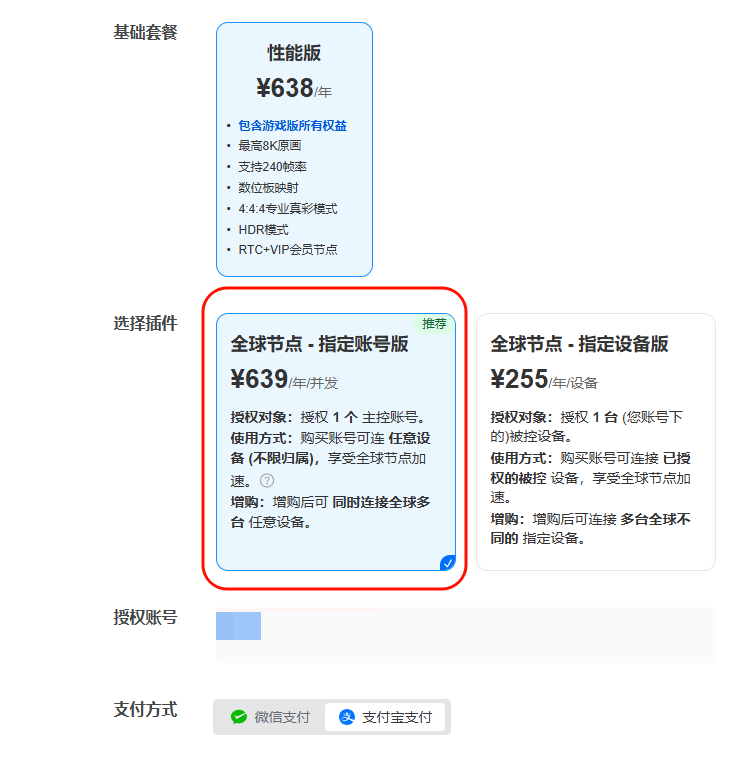Click the Alipay blue icon
This screenshot has height=759, width=755.
click(347, 717)
